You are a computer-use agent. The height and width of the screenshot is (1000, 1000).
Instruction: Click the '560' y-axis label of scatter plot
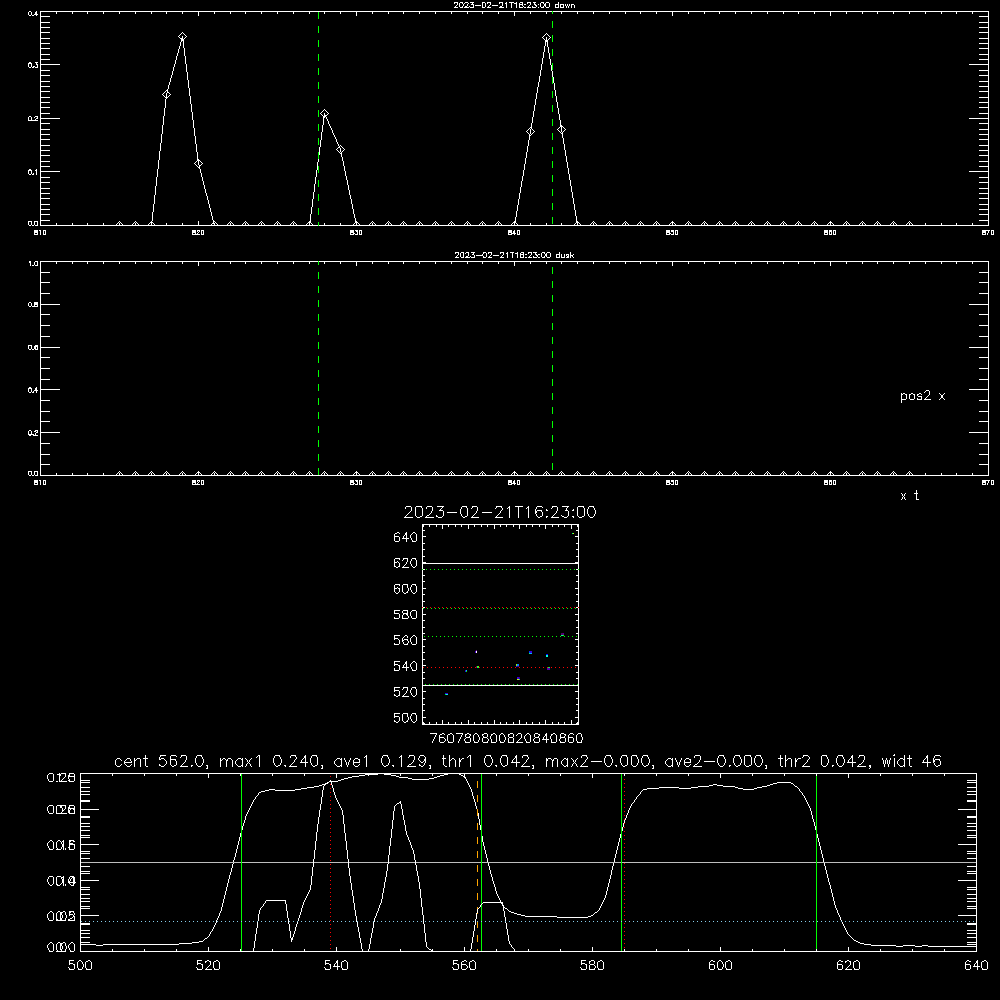pos(406,640)
